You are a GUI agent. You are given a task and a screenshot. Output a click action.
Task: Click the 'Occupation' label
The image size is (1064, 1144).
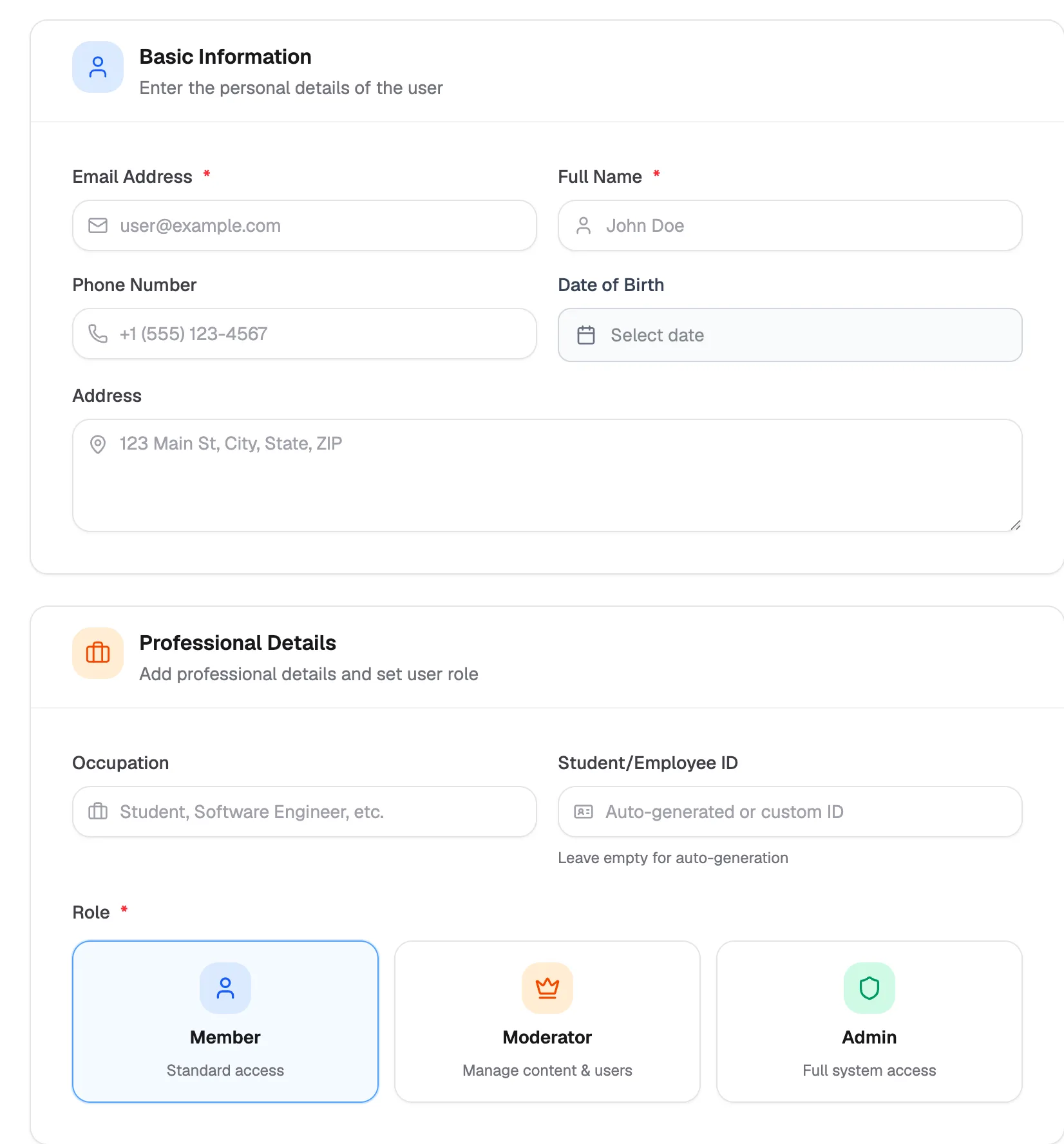[x=120, y=763]
